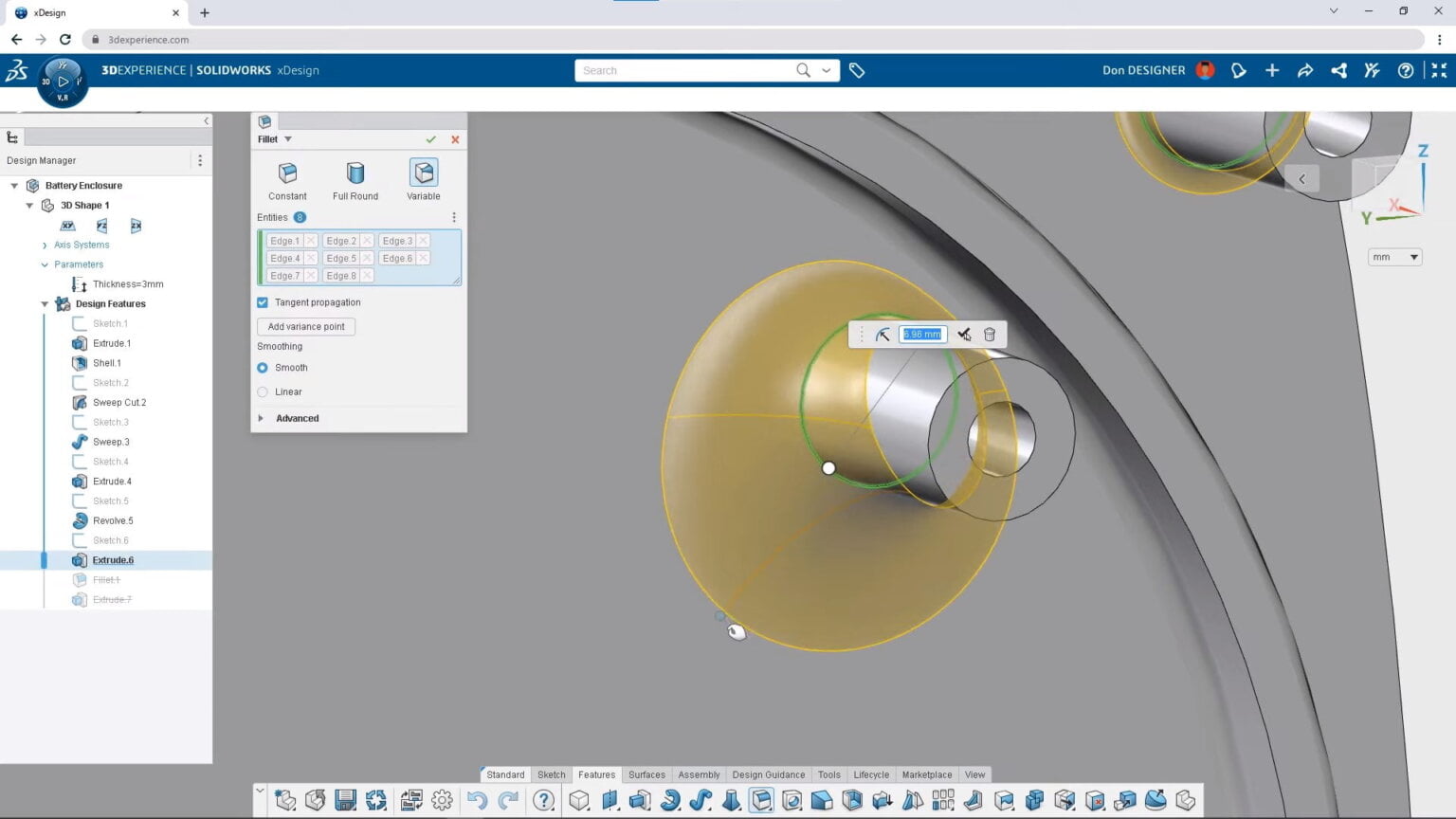This screenshot has height=819, width=1456.
Task: Click the delete trash icon near dimension callout
Action: pos(989,334)
